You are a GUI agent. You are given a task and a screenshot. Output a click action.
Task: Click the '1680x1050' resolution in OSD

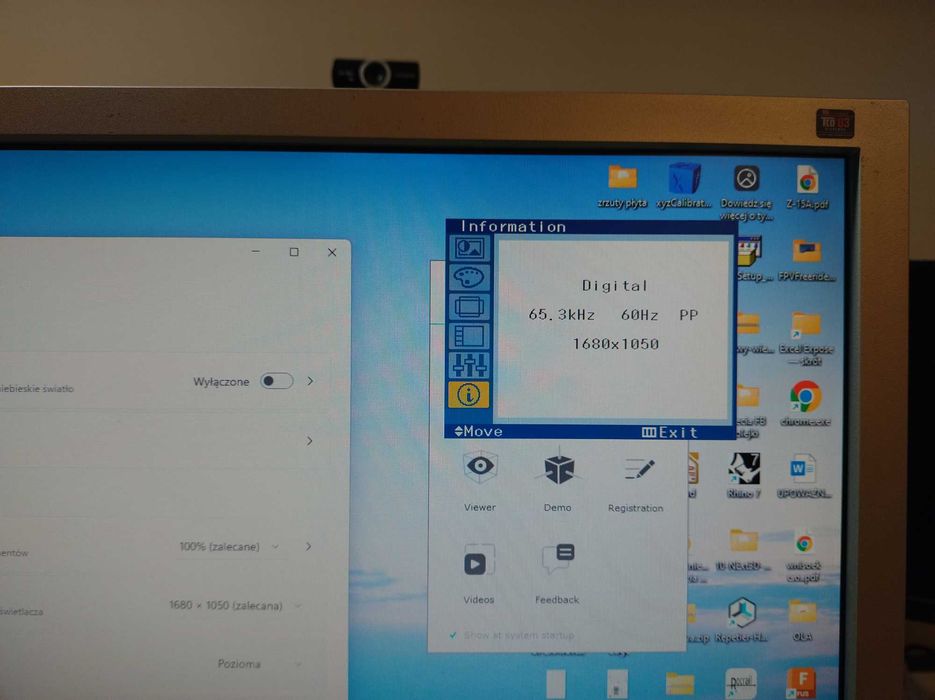[x=615, y=344]
